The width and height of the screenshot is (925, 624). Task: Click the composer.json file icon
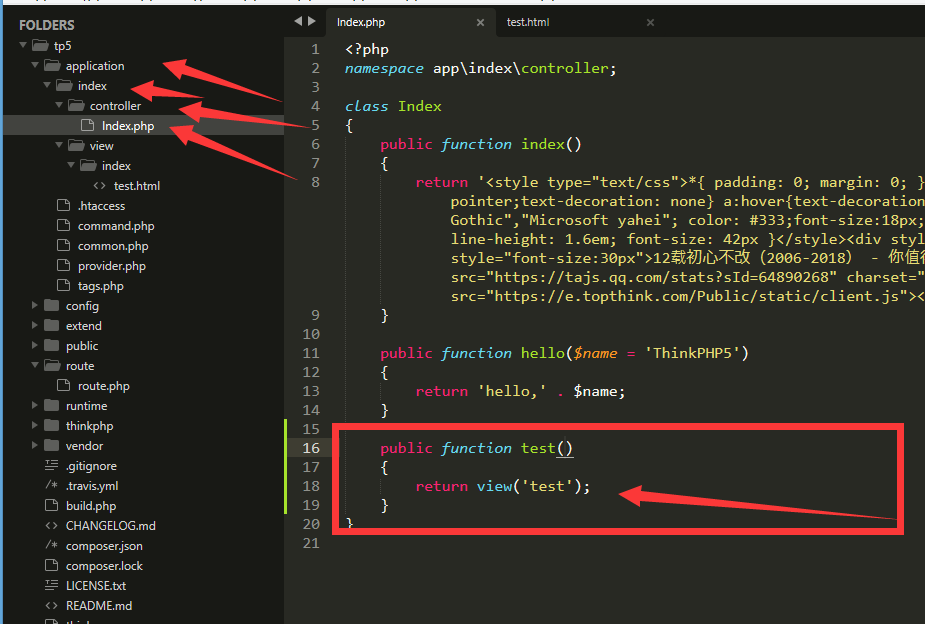coord(52,546)
